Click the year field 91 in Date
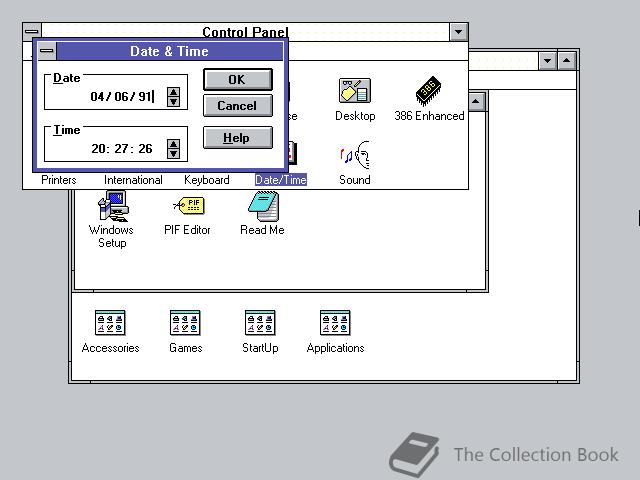640x480 pixels. [x=144, y=97]
